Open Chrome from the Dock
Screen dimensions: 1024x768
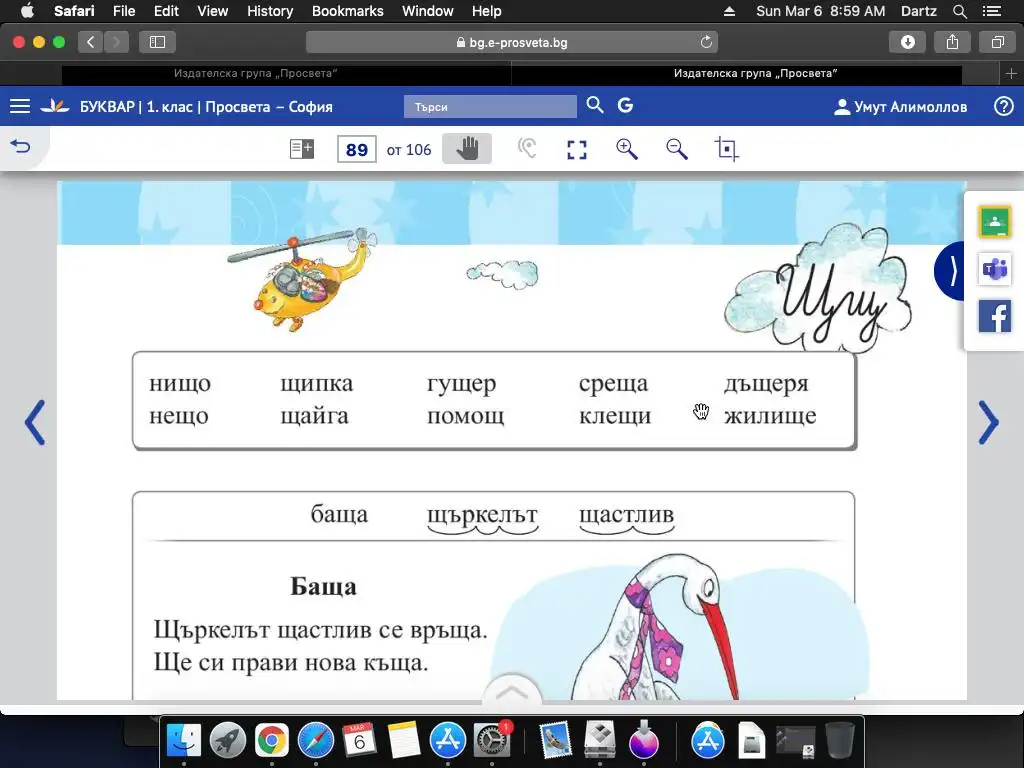(x=272, y=741)
